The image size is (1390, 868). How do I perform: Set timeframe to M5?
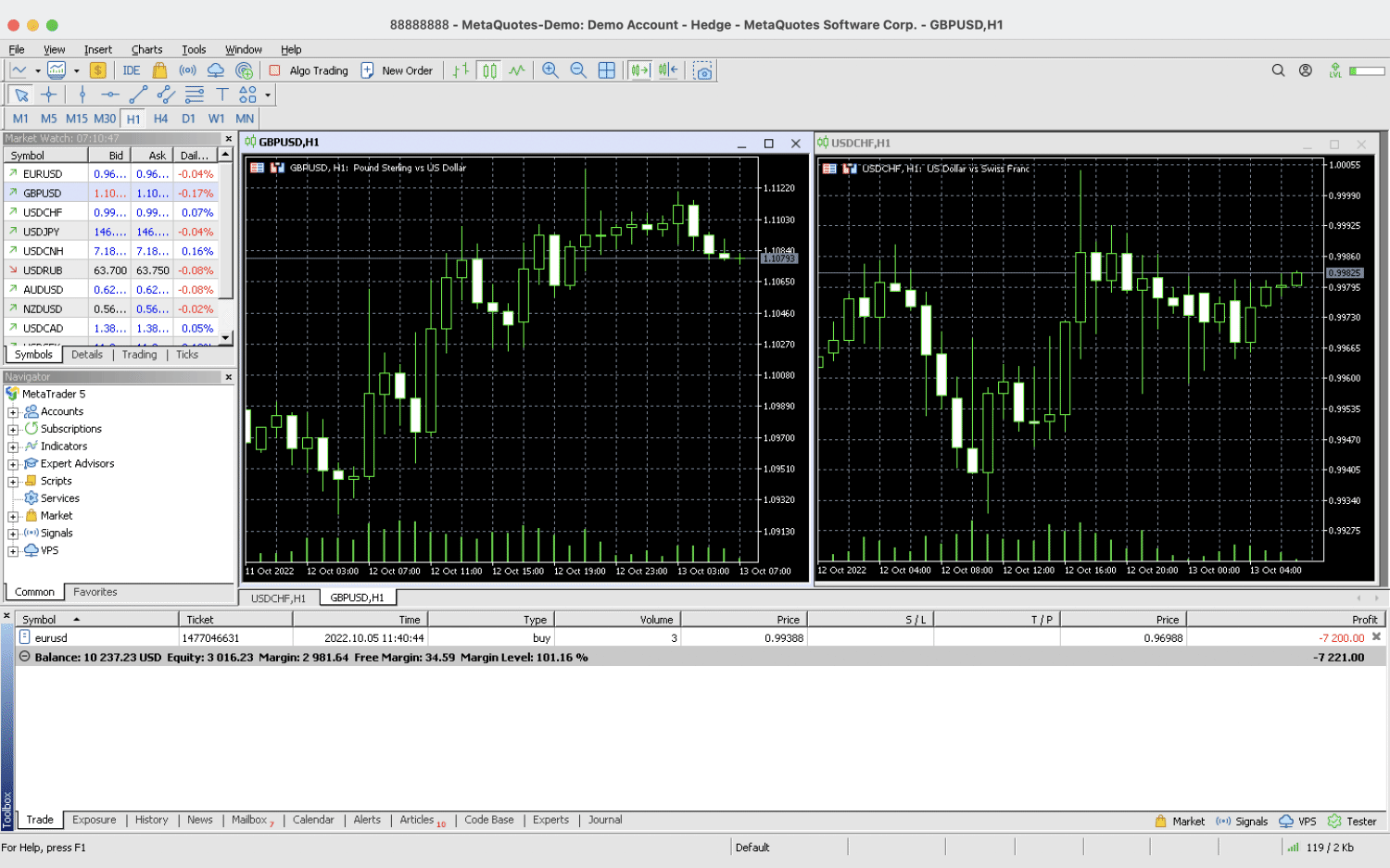[49, 119]
